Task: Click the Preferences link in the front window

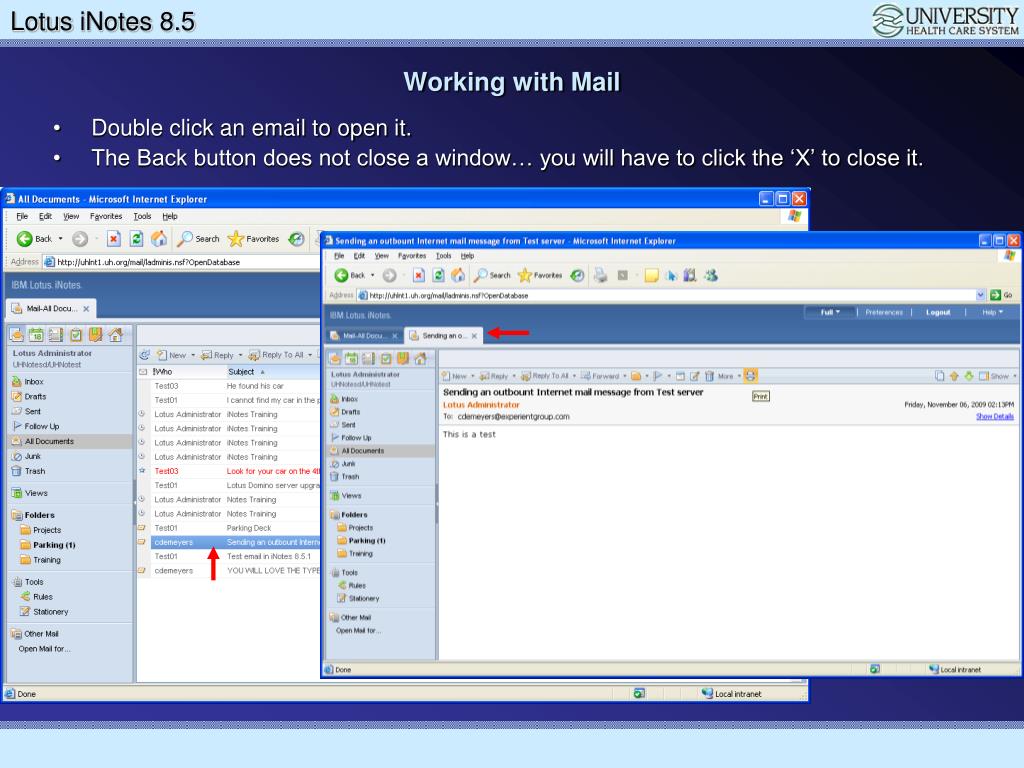Action: [884, 312]
